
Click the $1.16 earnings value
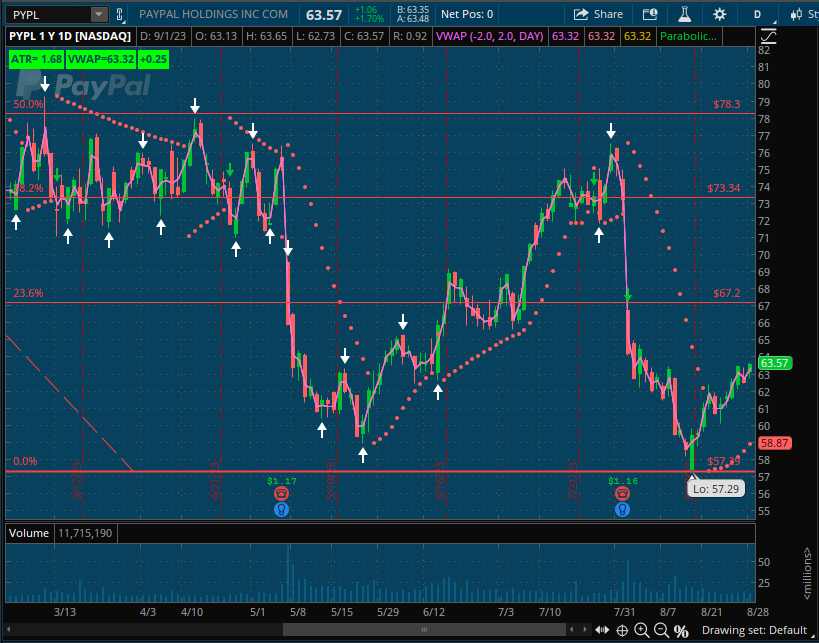[623, 481]
